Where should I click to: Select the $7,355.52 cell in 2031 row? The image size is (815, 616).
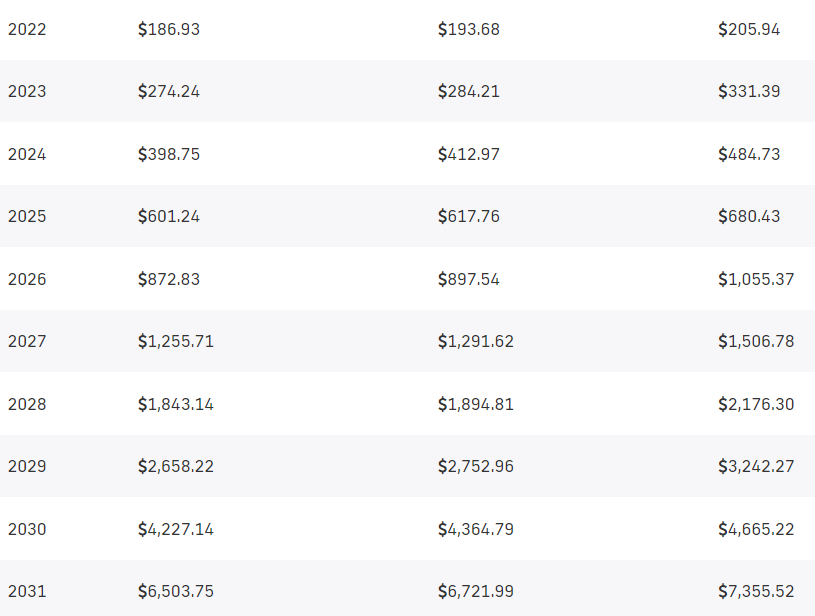(756, 591)
